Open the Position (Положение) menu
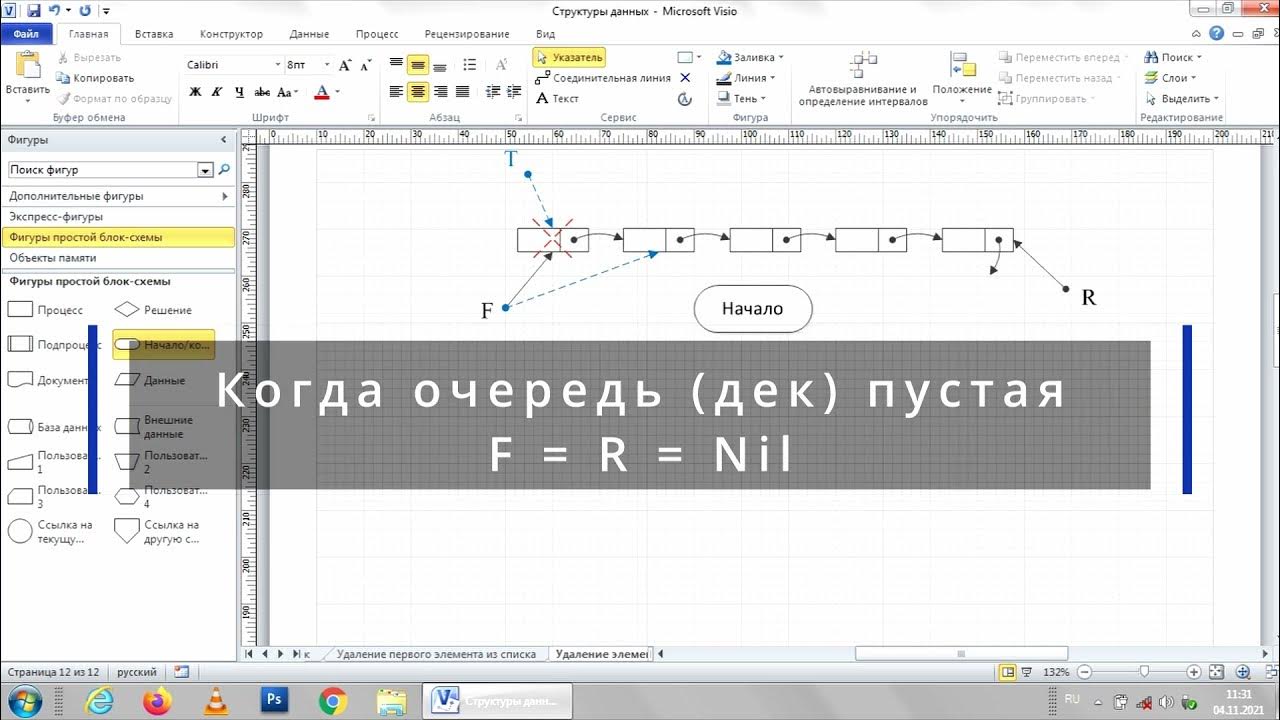 [x=962, y=77]
